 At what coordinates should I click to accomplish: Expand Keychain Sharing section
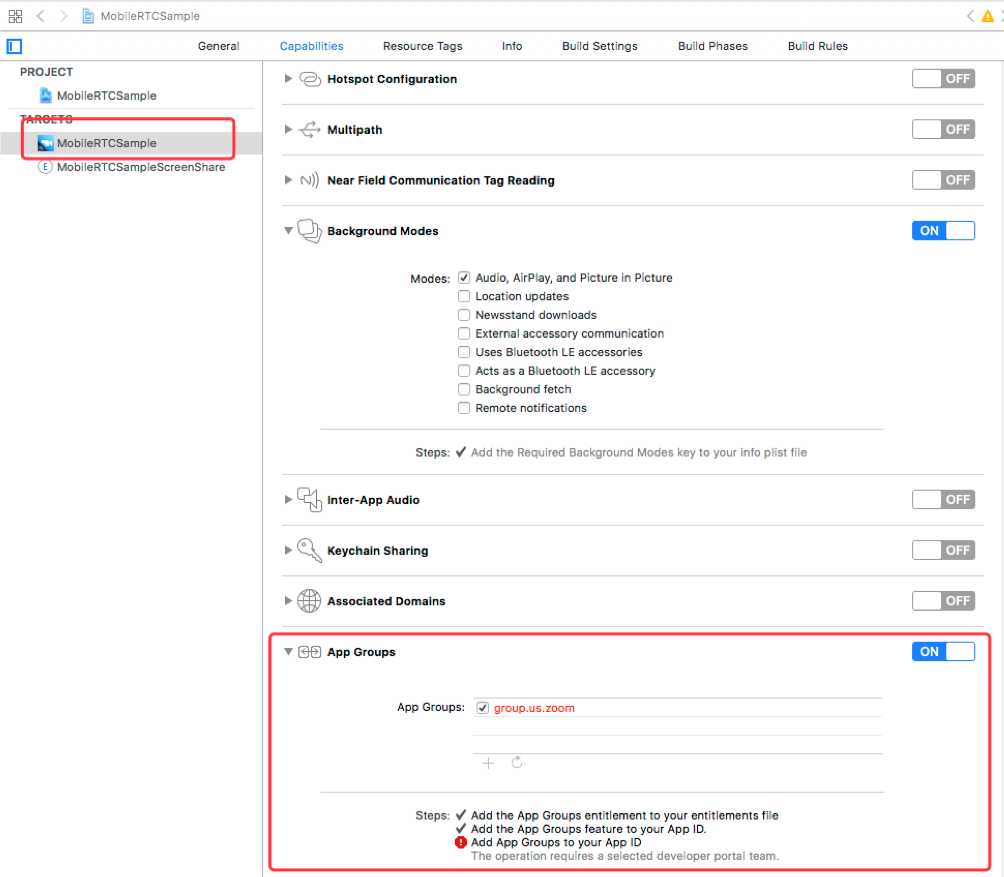click(x=288, y=550)
